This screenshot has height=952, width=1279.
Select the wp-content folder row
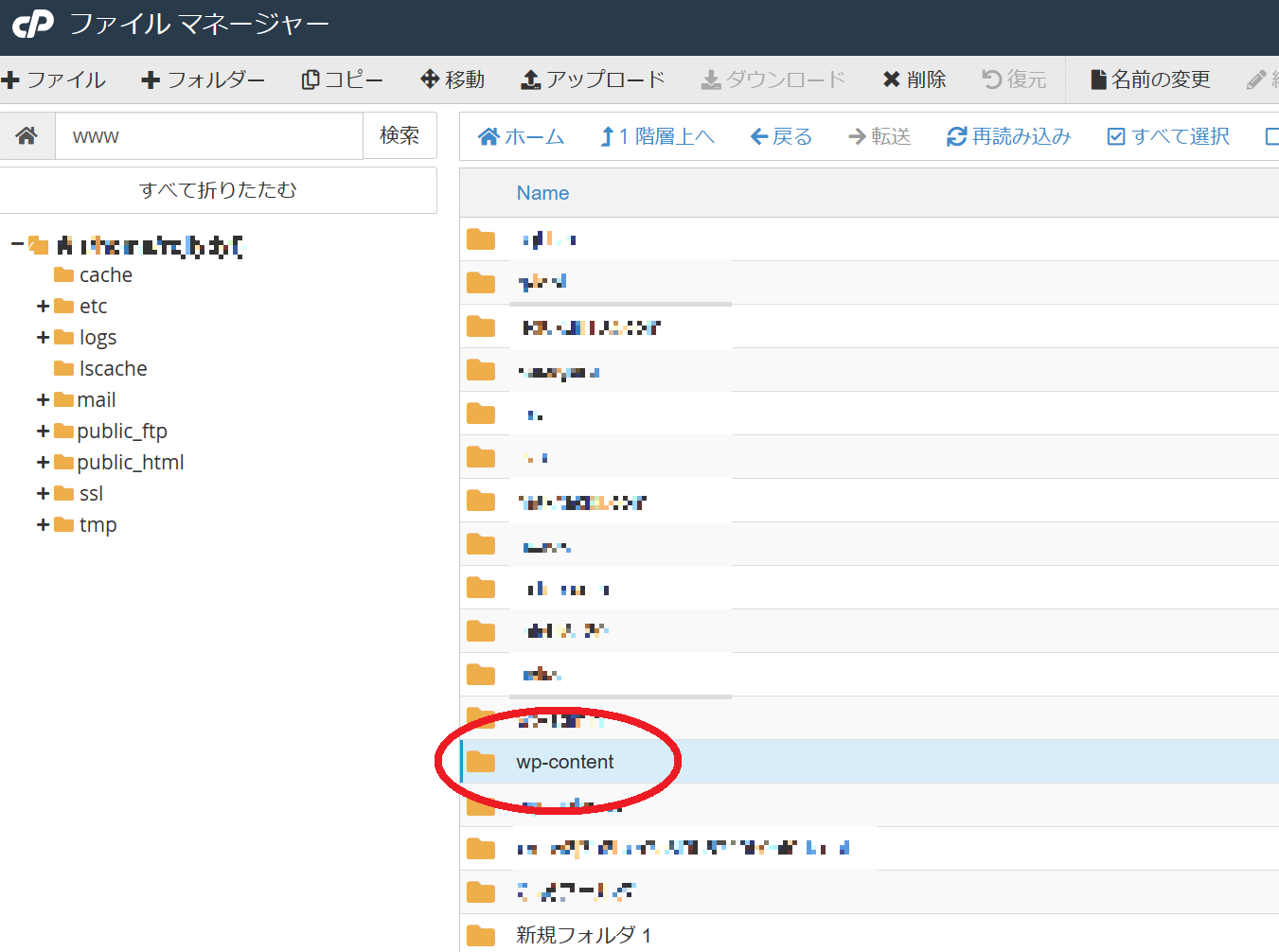click(x=565, y=762)
